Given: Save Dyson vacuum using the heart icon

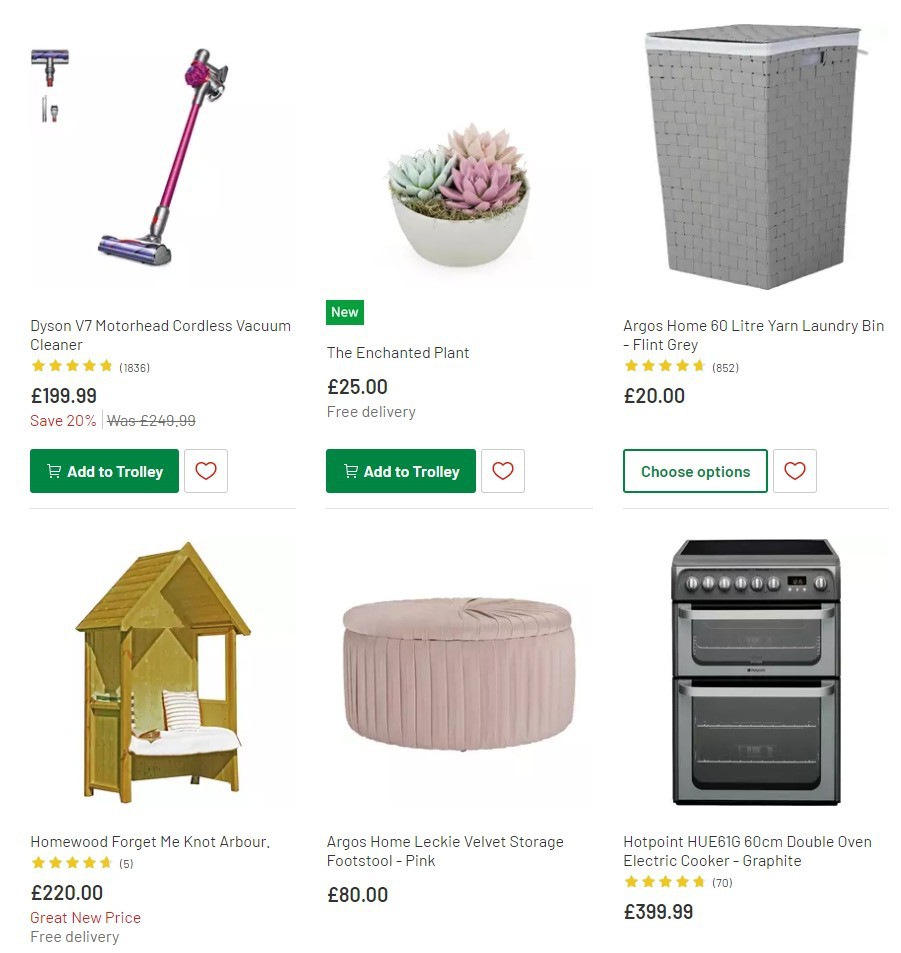Looking at the screenshot, I should point(206,471).
